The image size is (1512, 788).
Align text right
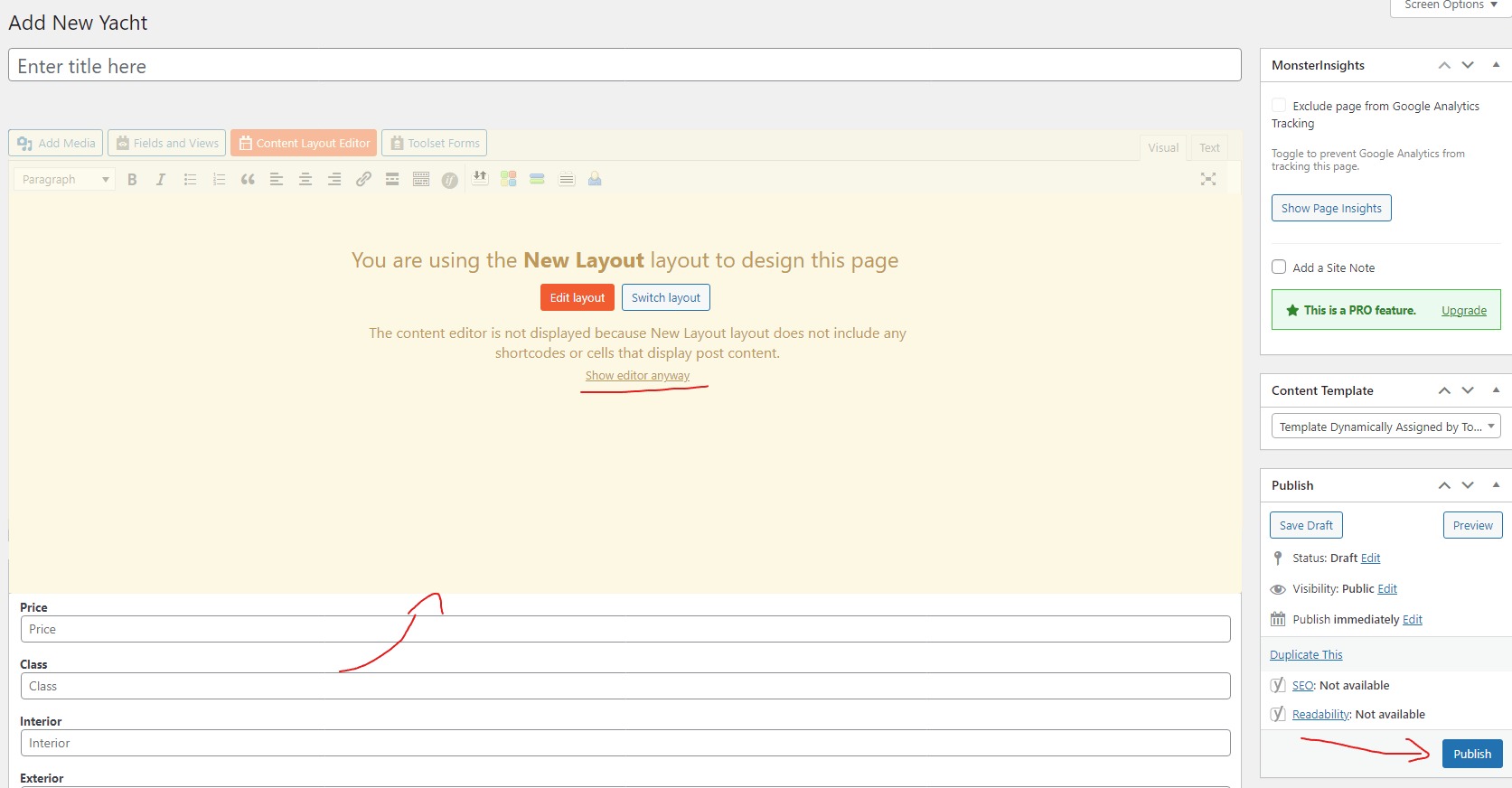point(334,179)
